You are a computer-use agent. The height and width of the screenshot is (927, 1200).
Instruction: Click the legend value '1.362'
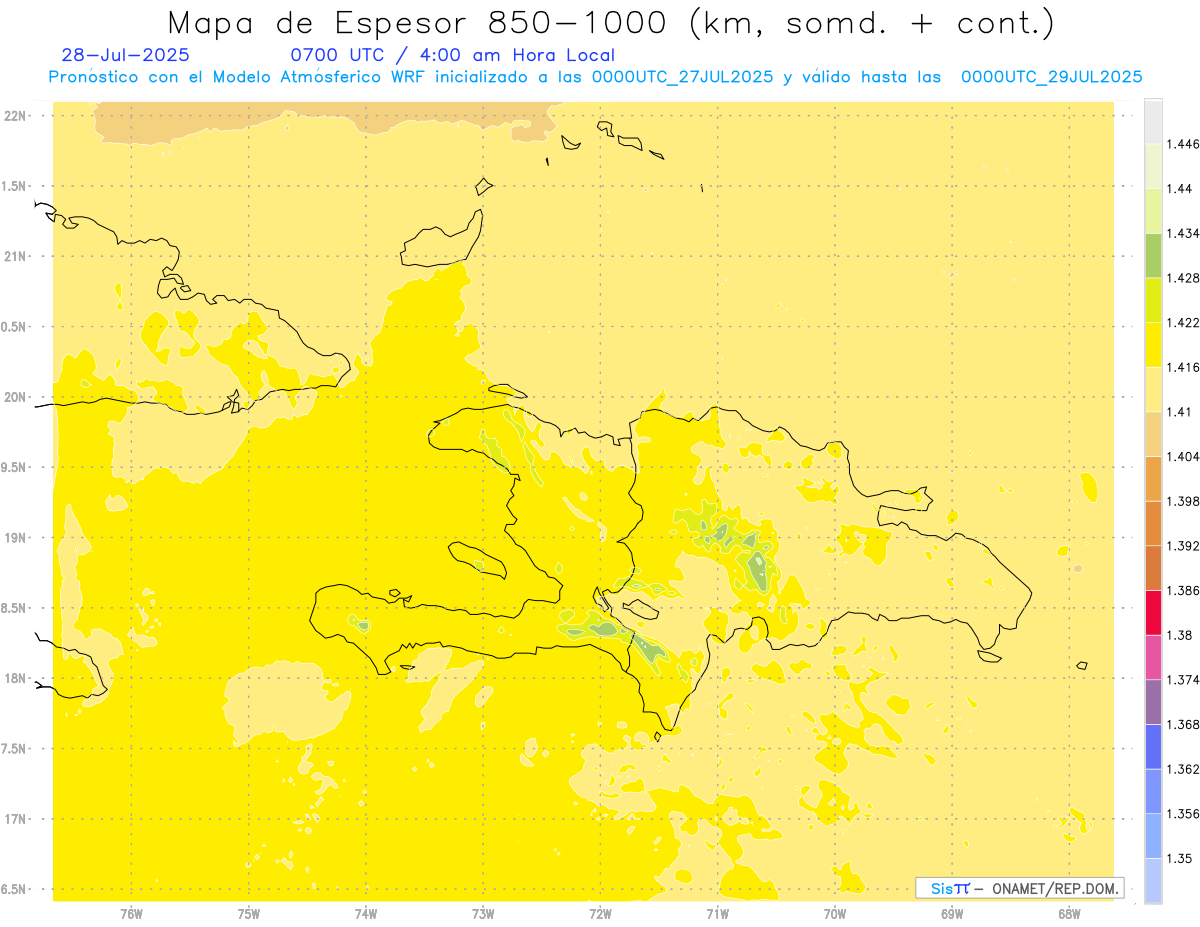(x=1183, y=769)
